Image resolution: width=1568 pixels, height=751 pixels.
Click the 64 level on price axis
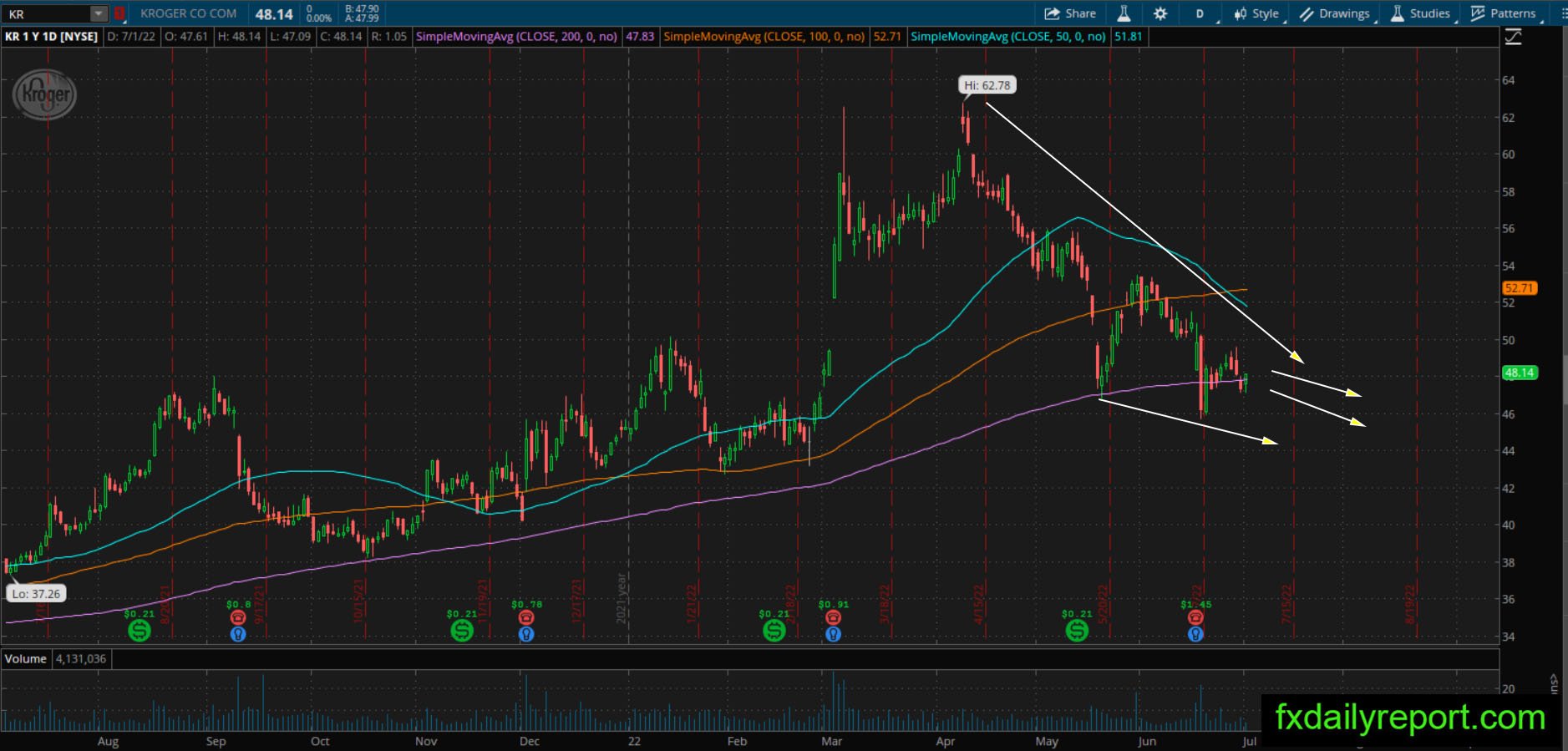coord(1509,80)
